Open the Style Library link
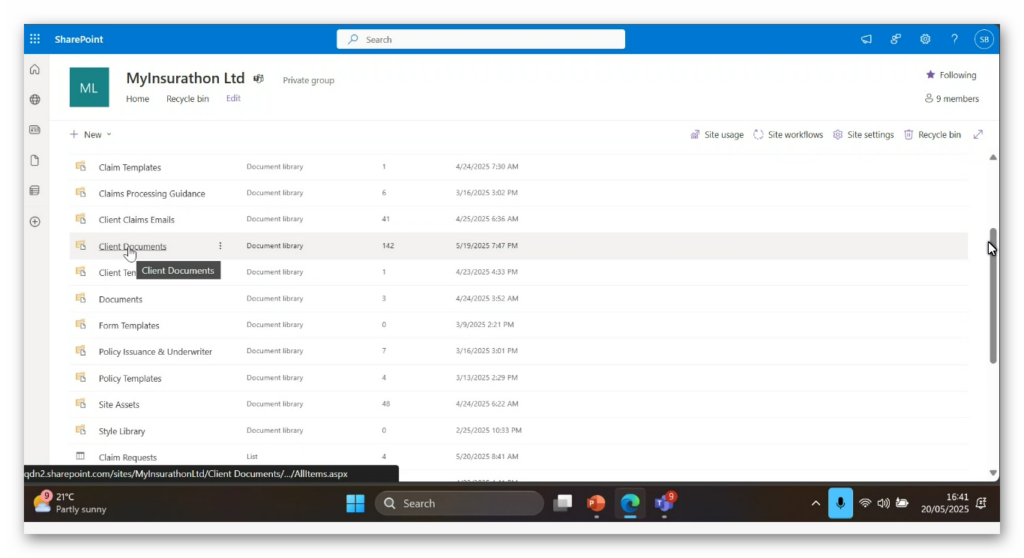 [121, 431]
